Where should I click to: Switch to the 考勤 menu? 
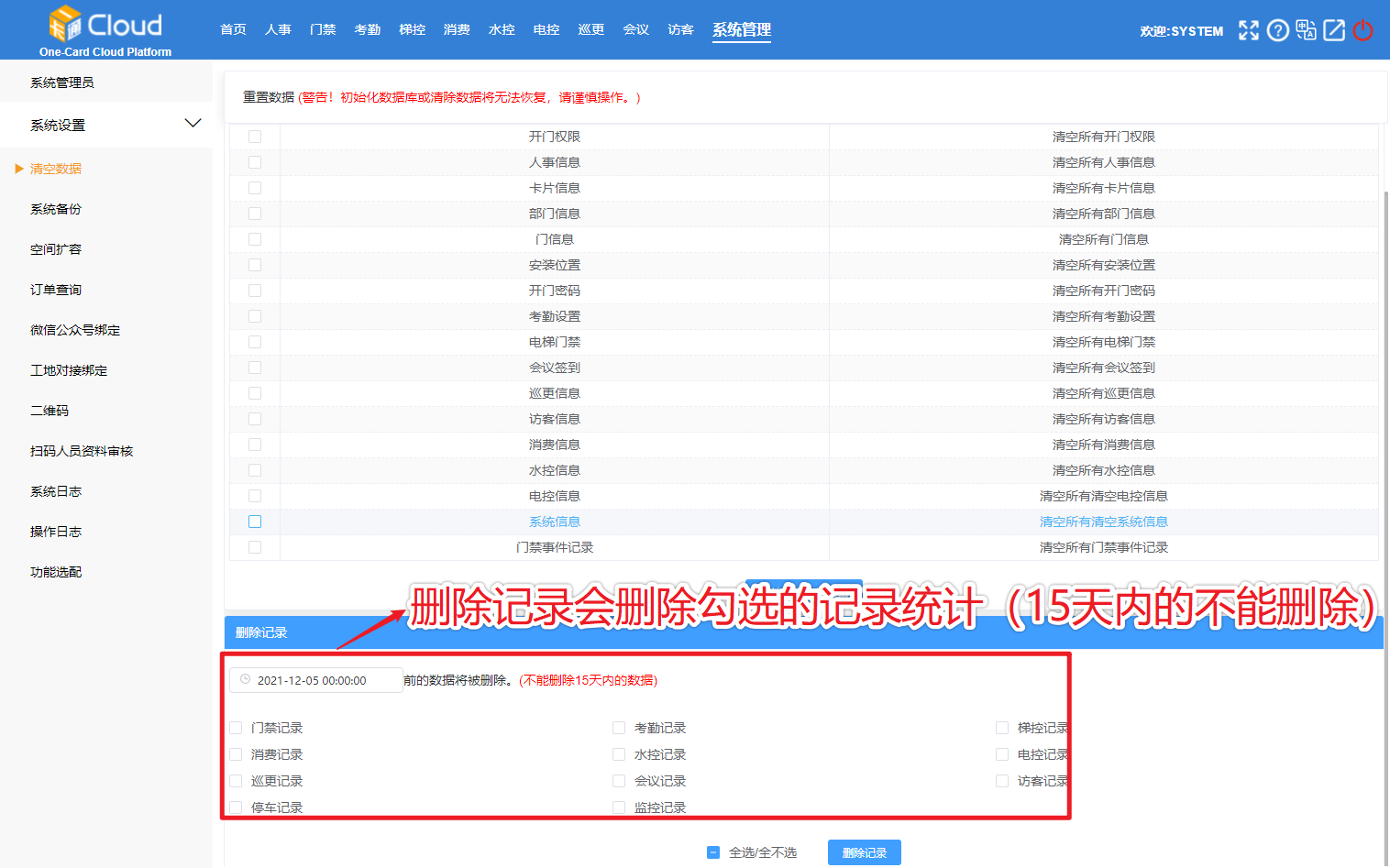coord(368,29)
